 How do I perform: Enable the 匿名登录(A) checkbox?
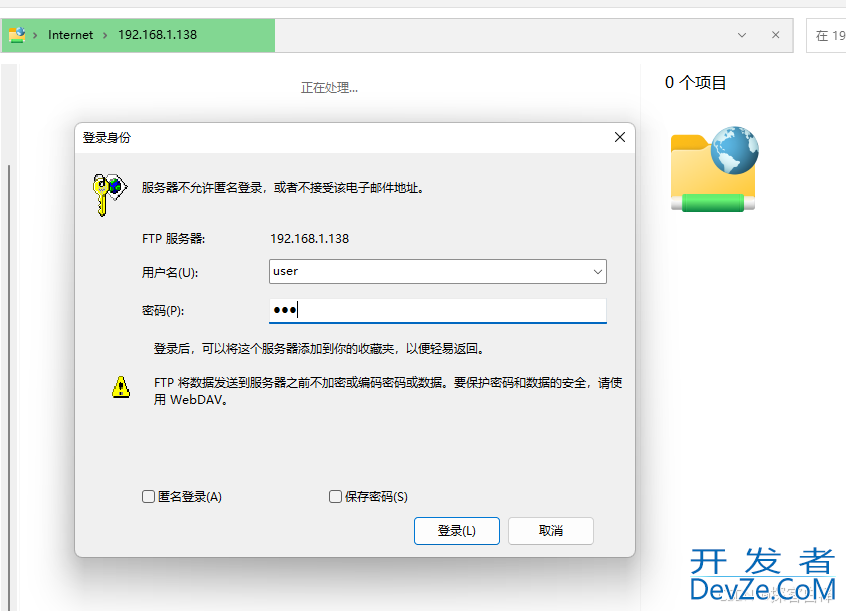tap(148, 497)
